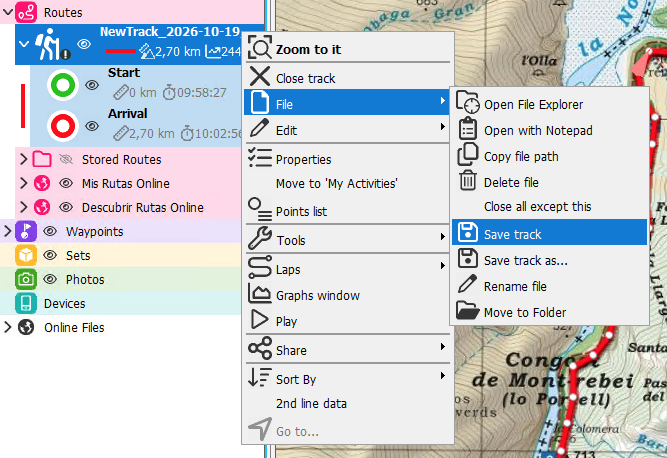
Task: Expand Mis Rutas Online node
Action: (24, 183)
